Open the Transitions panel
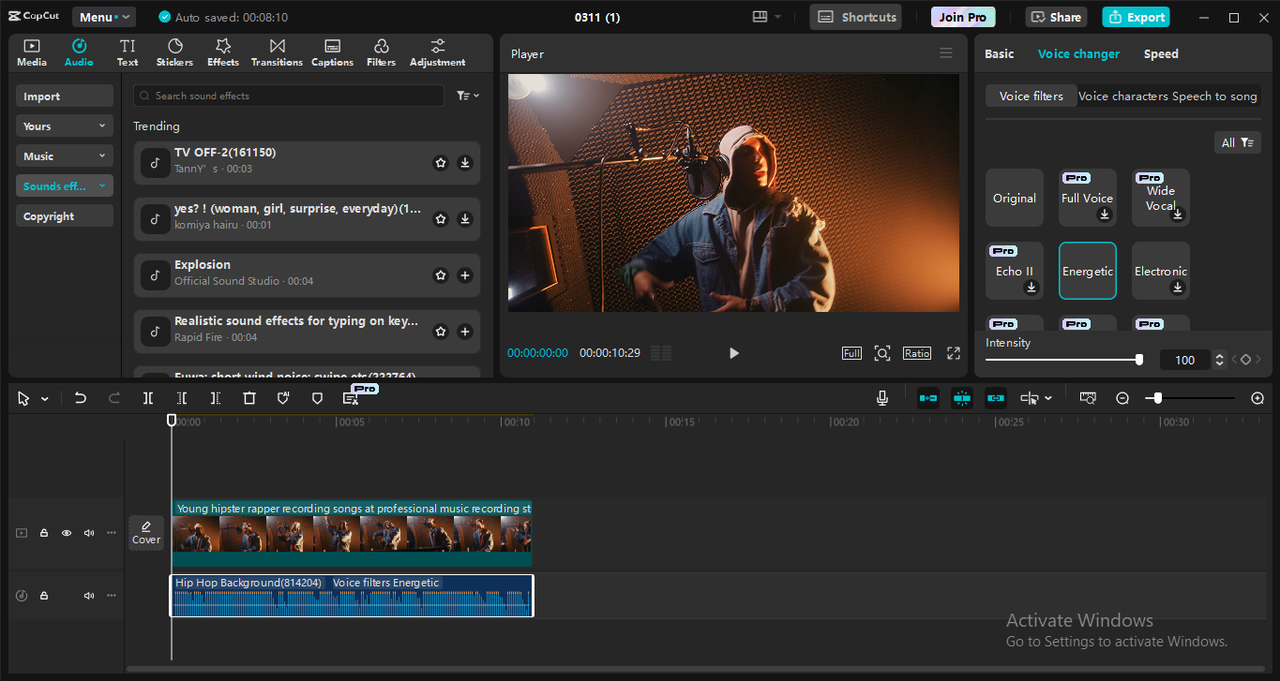The height and width of the screenshot is (681, 1280). point(277,52)
